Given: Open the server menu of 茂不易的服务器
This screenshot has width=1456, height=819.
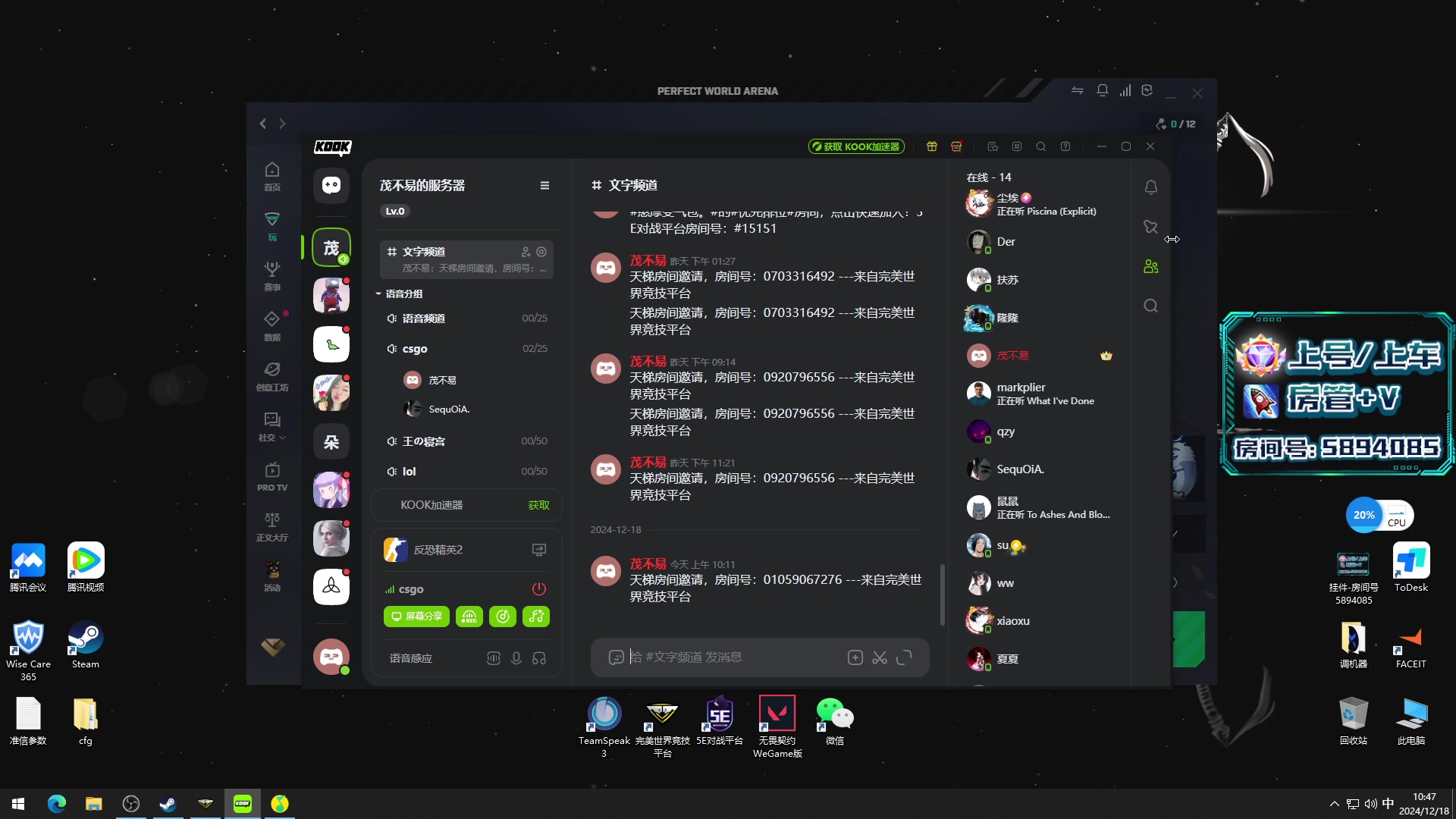Looking at the screenshot, I should click(544, 186).
